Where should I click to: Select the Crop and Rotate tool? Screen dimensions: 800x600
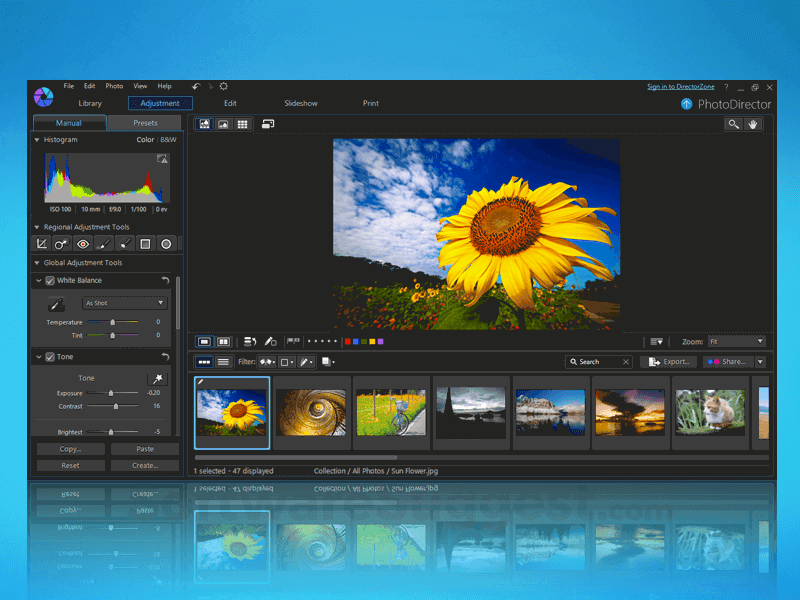pyautogui.click(x=41, y=244)
